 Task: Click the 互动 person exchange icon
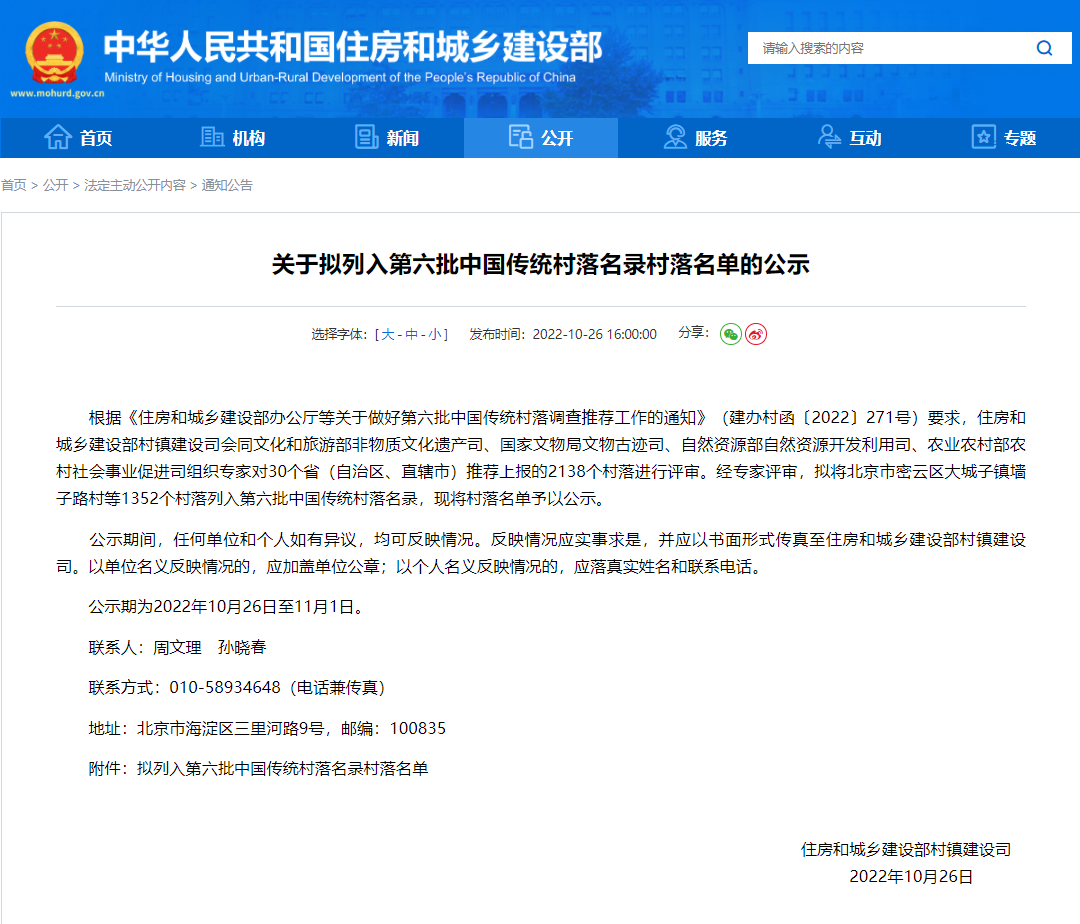coord(829,137)
